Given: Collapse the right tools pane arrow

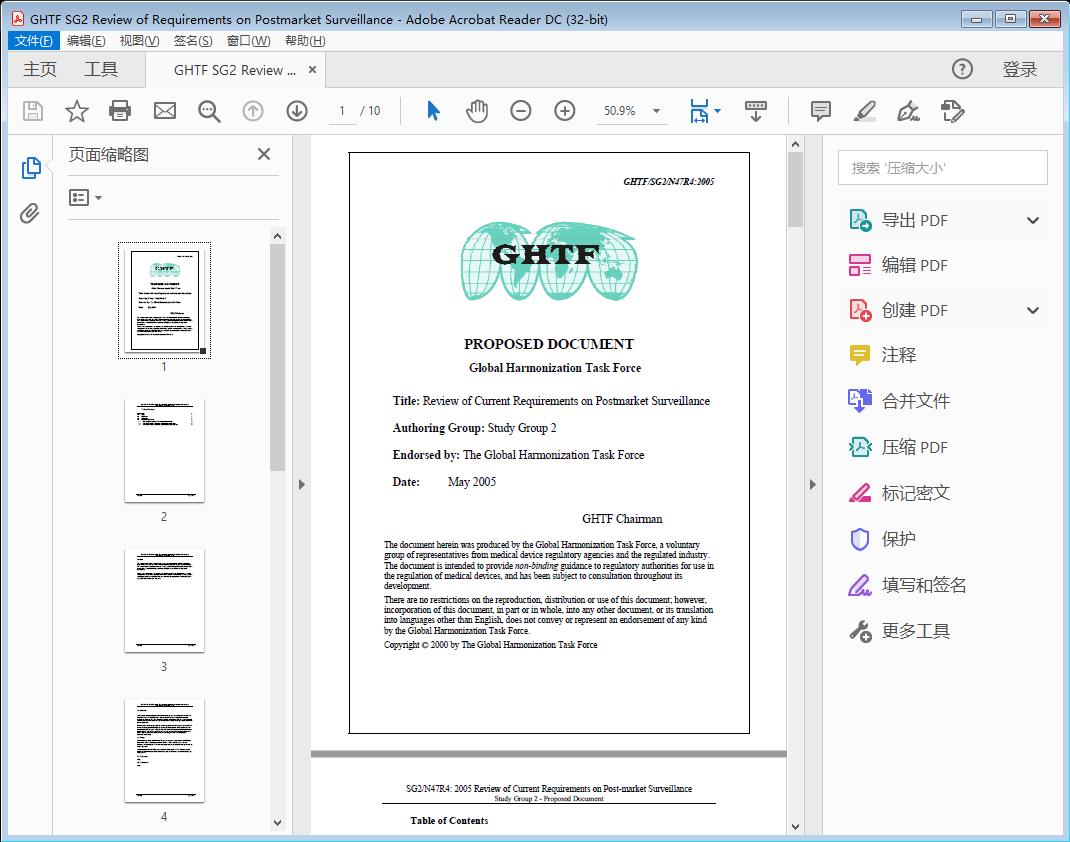Looking at the screenshot, I should tap(812, 484).
